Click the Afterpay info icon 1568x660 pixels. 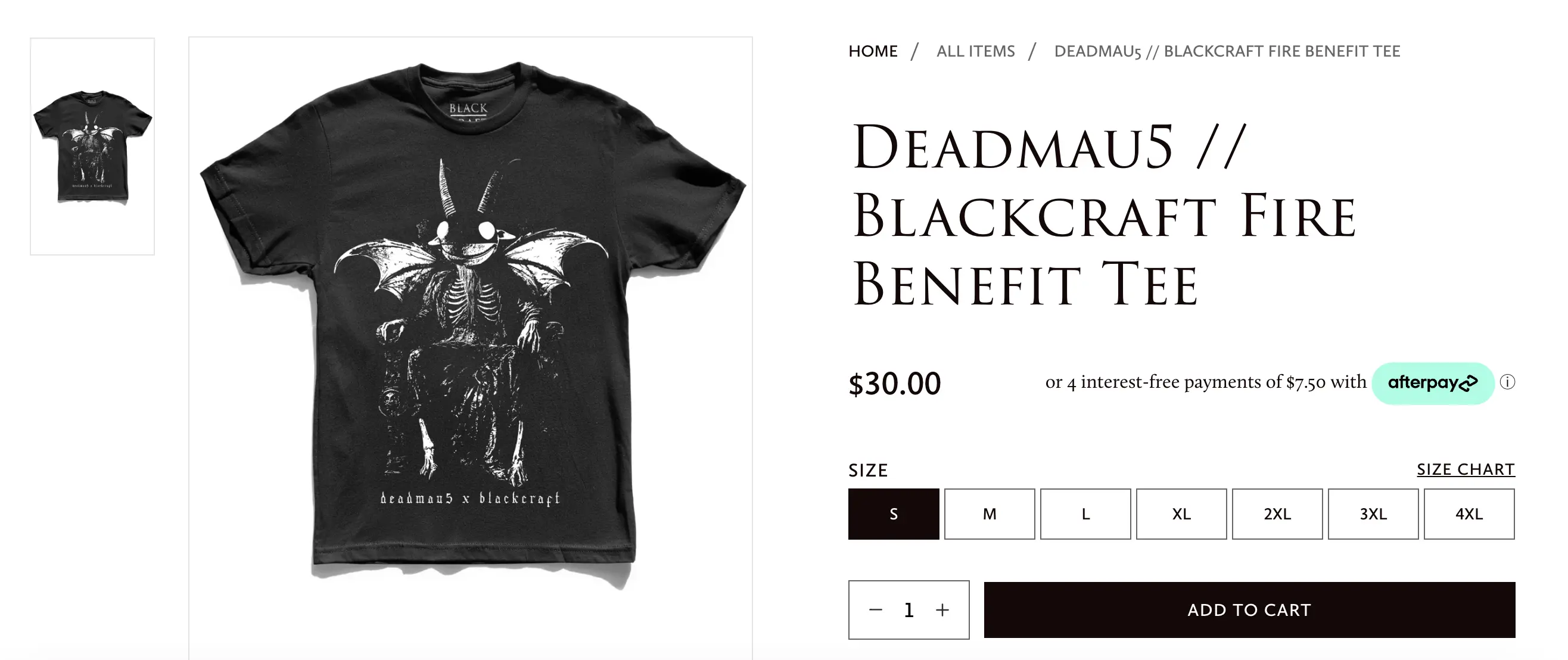click(1507, 382)
